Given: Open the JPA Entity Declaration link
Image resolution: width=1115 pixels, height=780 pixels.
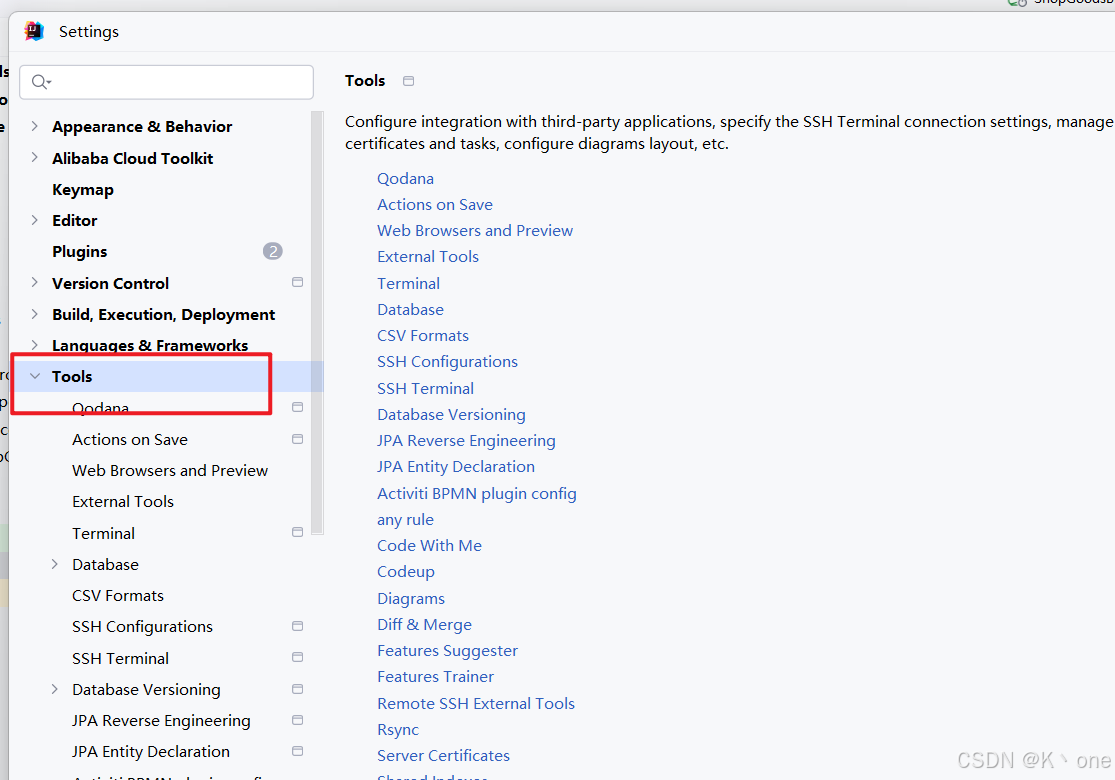Looking at the screenshot, I should point(456,467).
